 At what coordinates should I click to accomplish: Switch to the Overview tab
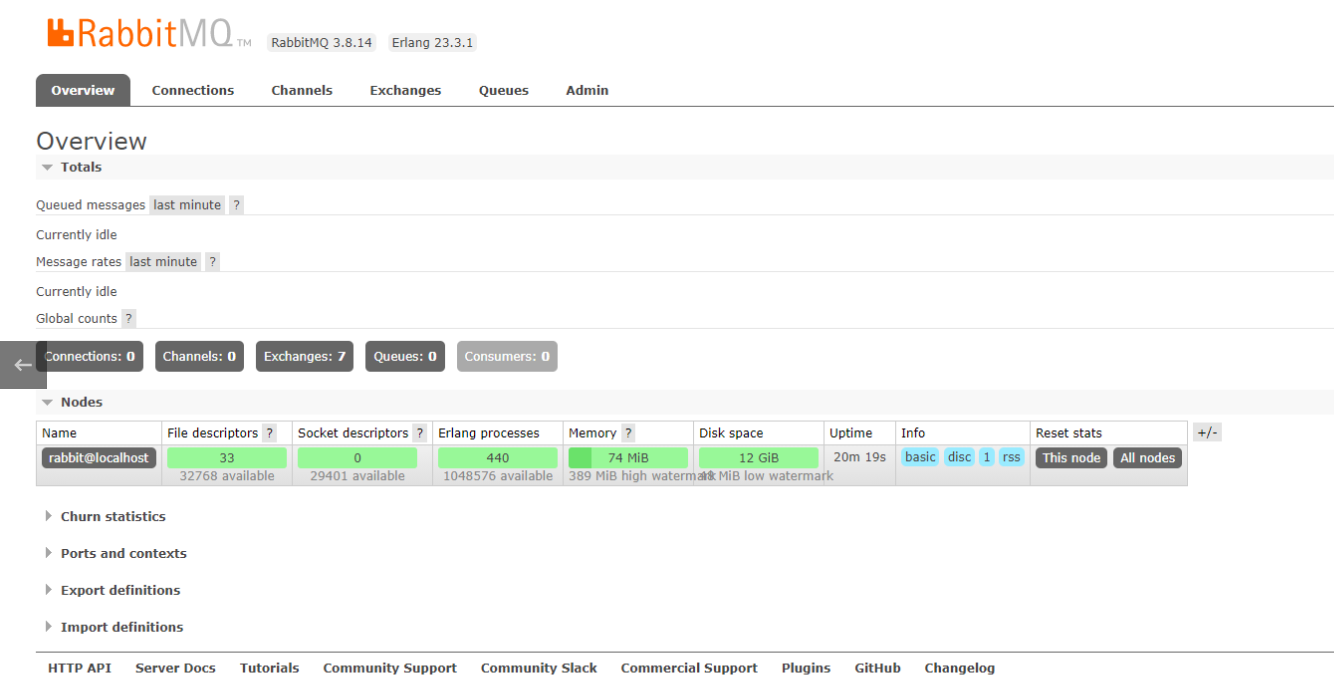[x=83, y=90]
